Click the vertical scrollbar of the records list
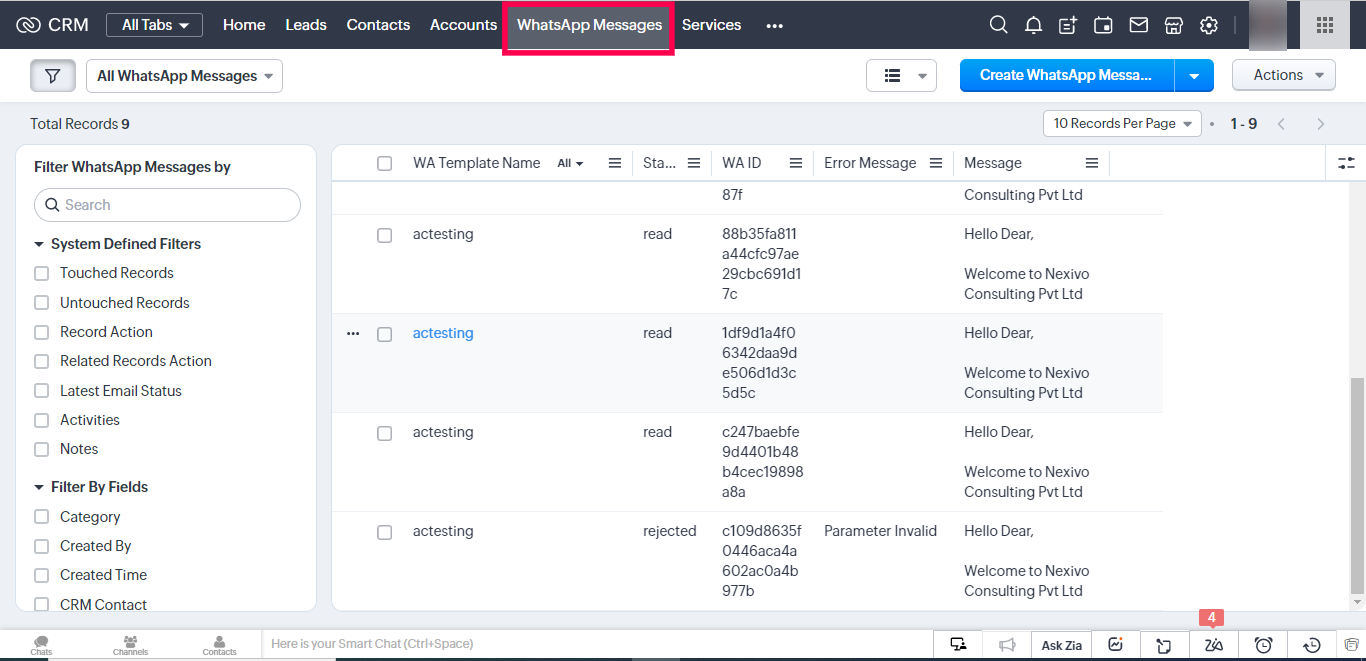The image size is (1366, 661). tap(1356, 484)
